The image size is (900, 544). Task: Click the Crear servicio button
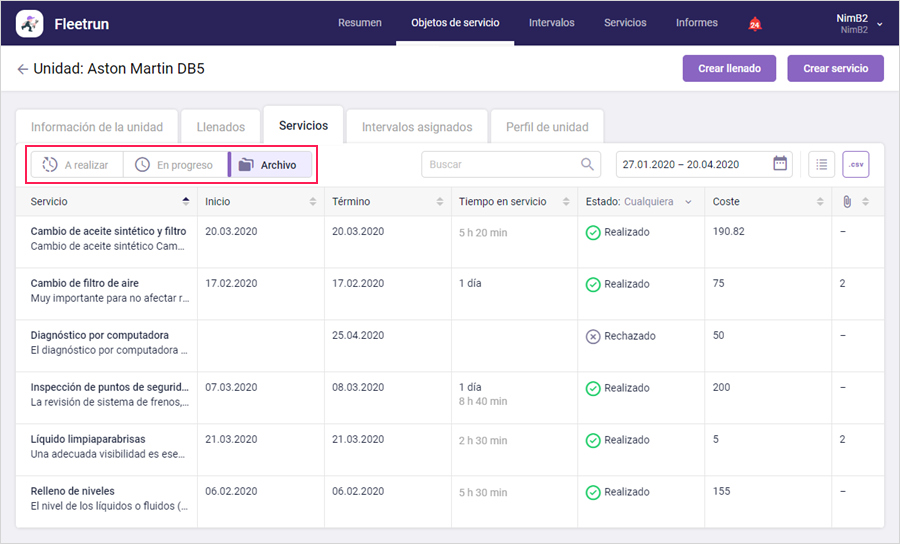[835, 68]
